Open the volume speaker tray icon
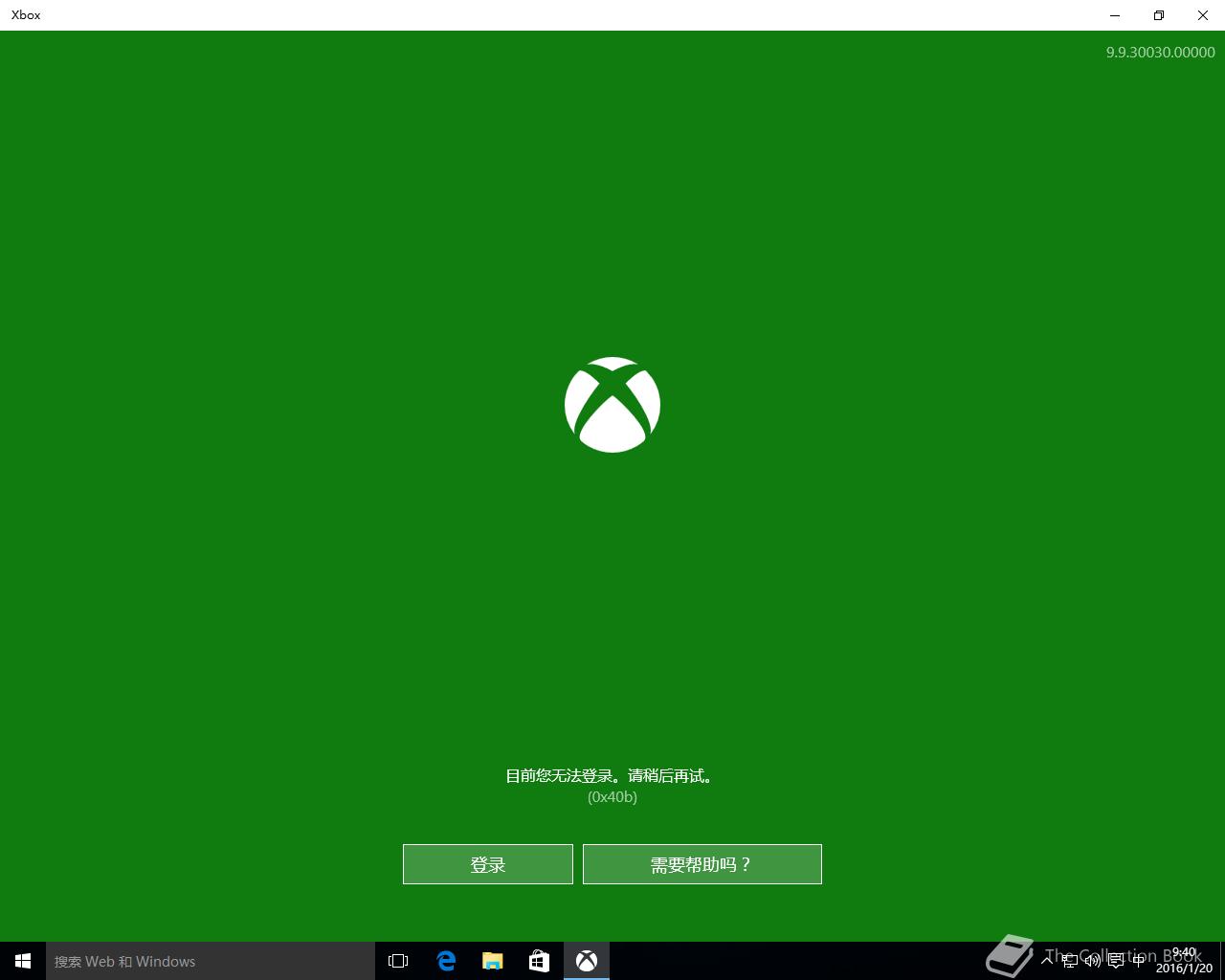The height and width of the screenshot is (980, 1225). [x=1093, y=961]
